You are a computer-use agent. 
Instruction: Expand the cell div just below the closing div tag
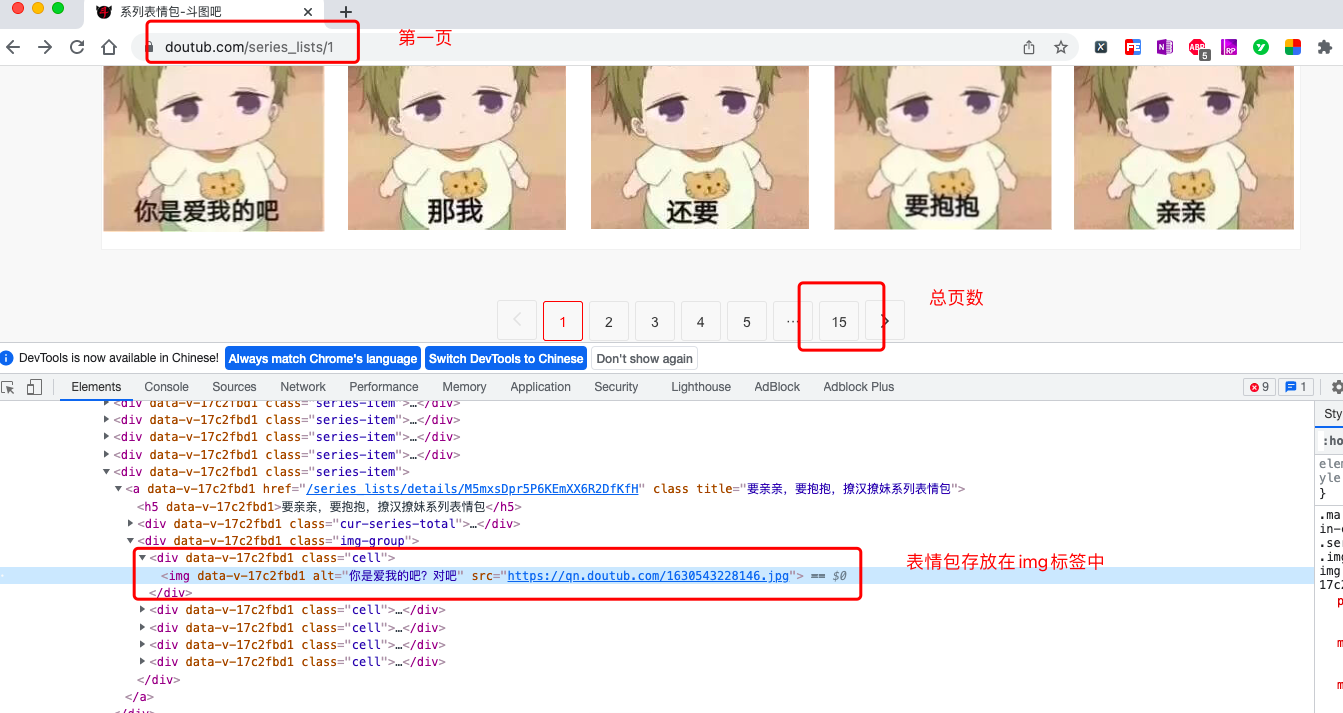[143, 610]
